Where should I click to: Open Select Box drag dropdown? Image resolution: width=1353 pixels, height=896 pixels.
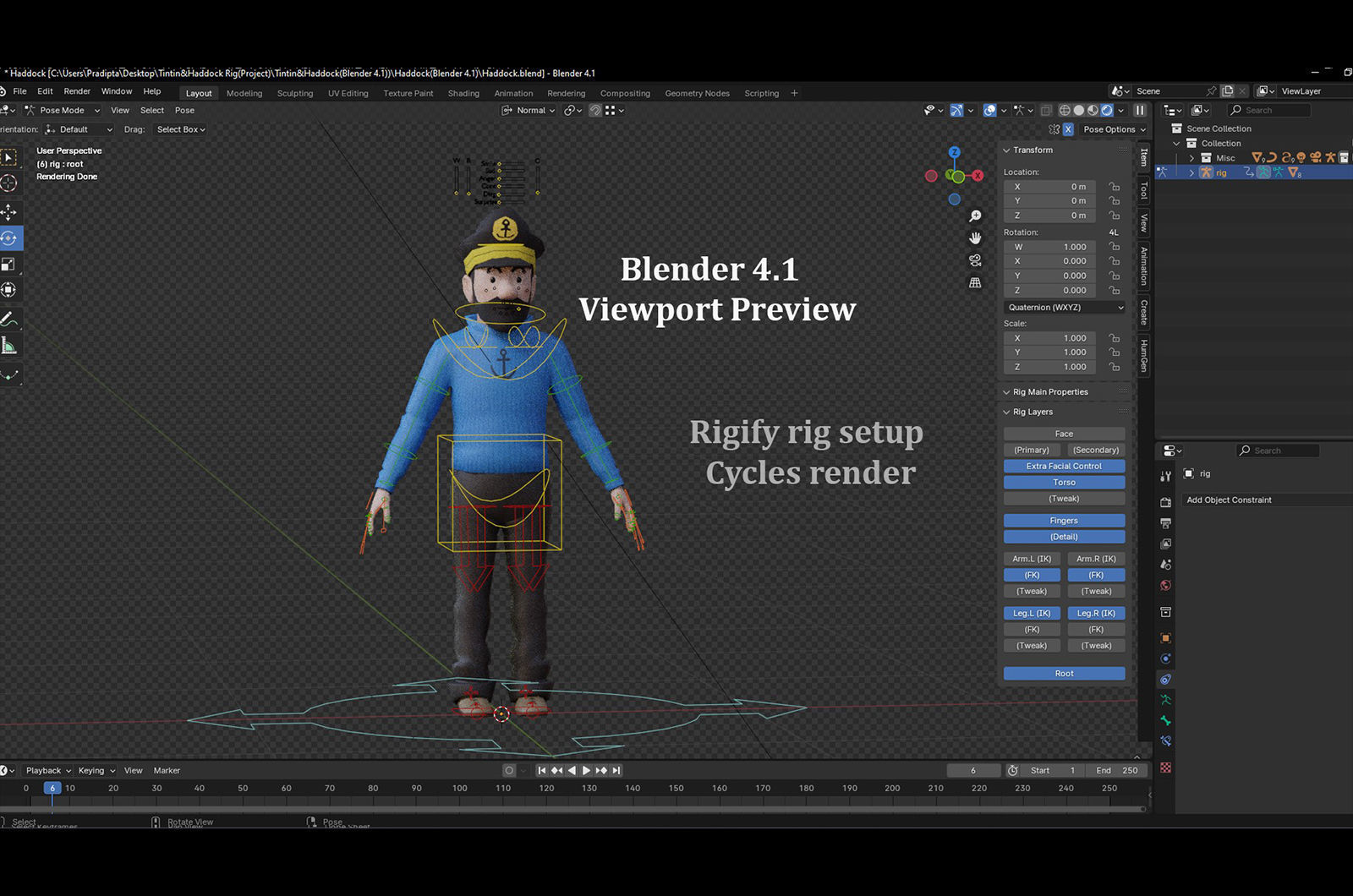point(181,129)
